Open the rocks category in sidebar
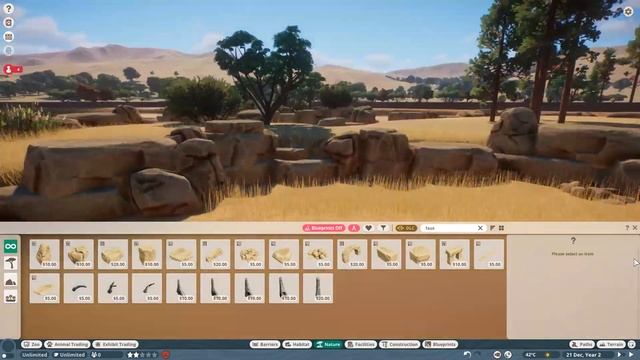This screenshot has height=360, width=640. (11, 281)
